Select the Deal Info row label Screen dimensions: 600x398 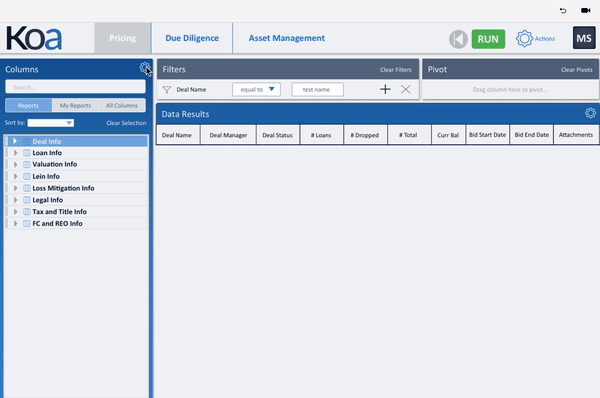47,141
